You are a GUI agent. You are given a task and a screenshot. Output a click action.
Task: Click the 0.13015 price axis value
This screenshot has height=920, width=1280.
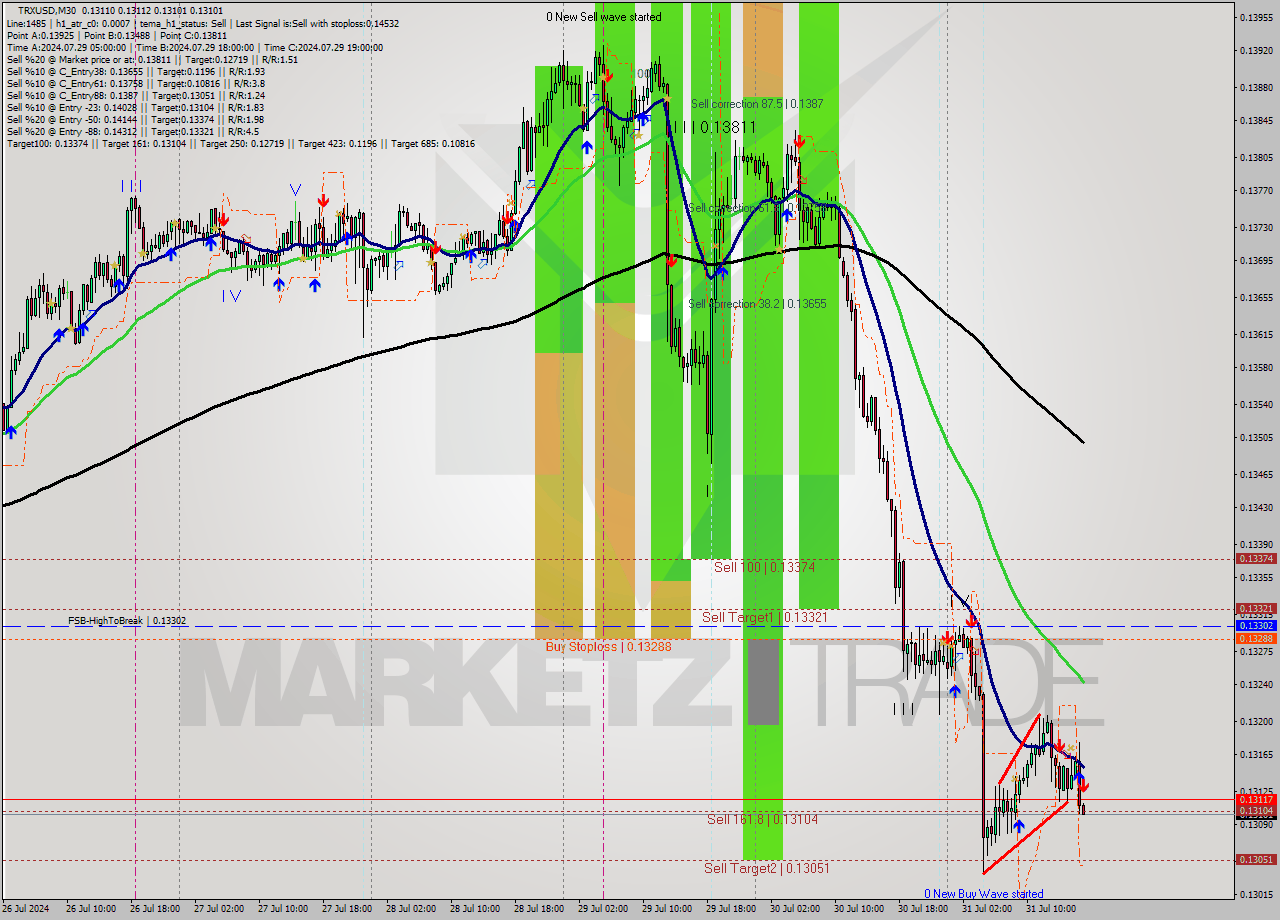click(1256, 894)
